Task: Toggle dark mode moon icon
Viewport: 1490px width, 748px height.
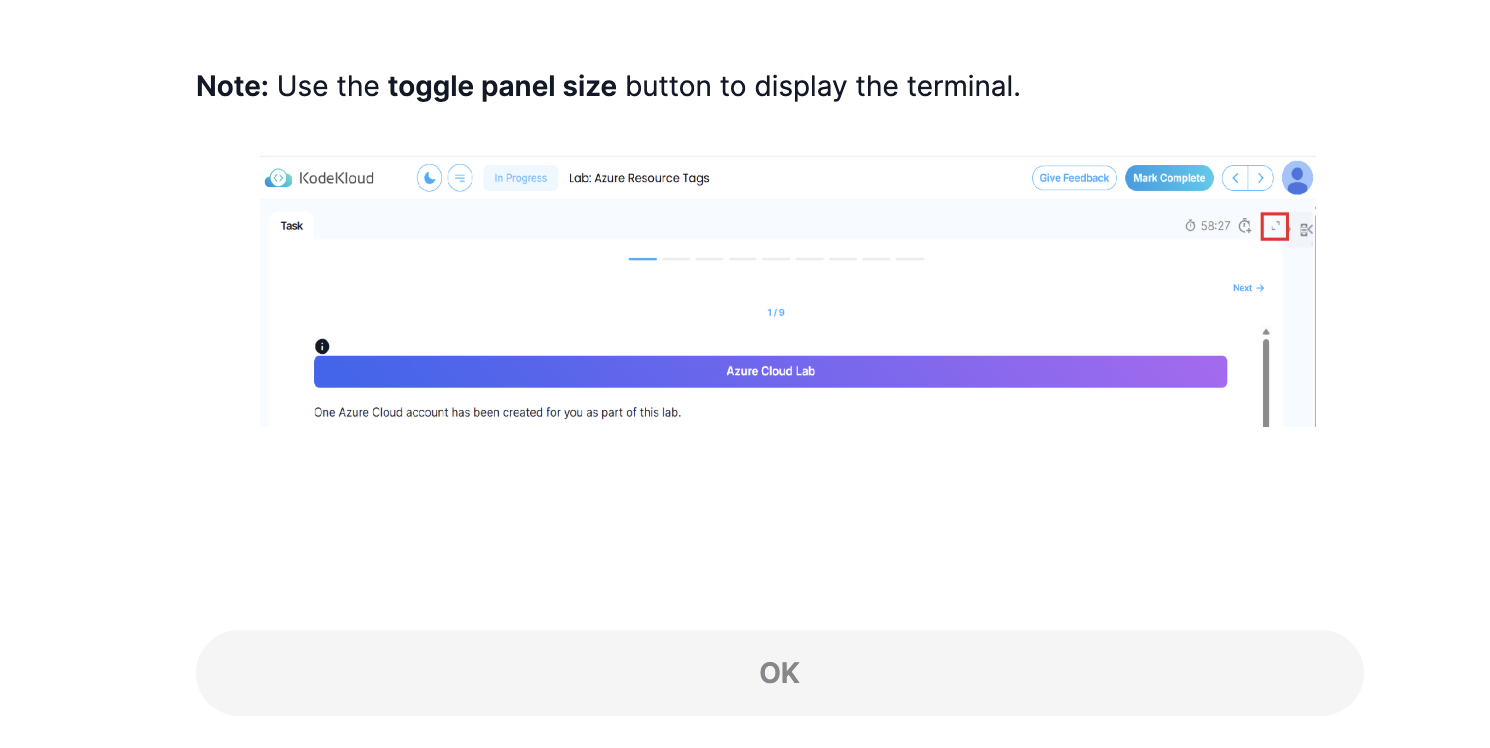Action: point(429,178)
